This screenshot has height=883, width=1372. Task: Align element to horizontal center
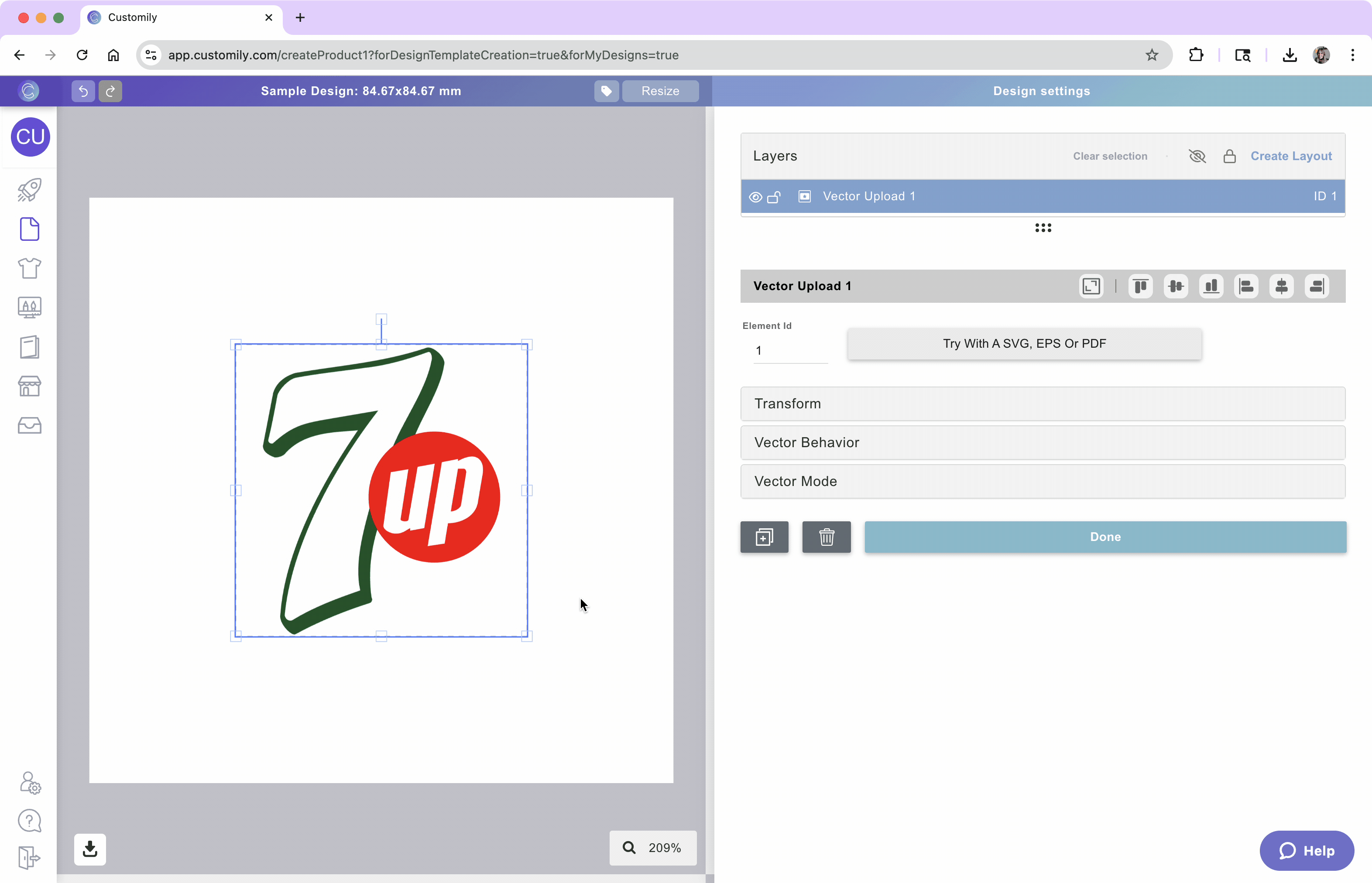[x=1281, y=286]
